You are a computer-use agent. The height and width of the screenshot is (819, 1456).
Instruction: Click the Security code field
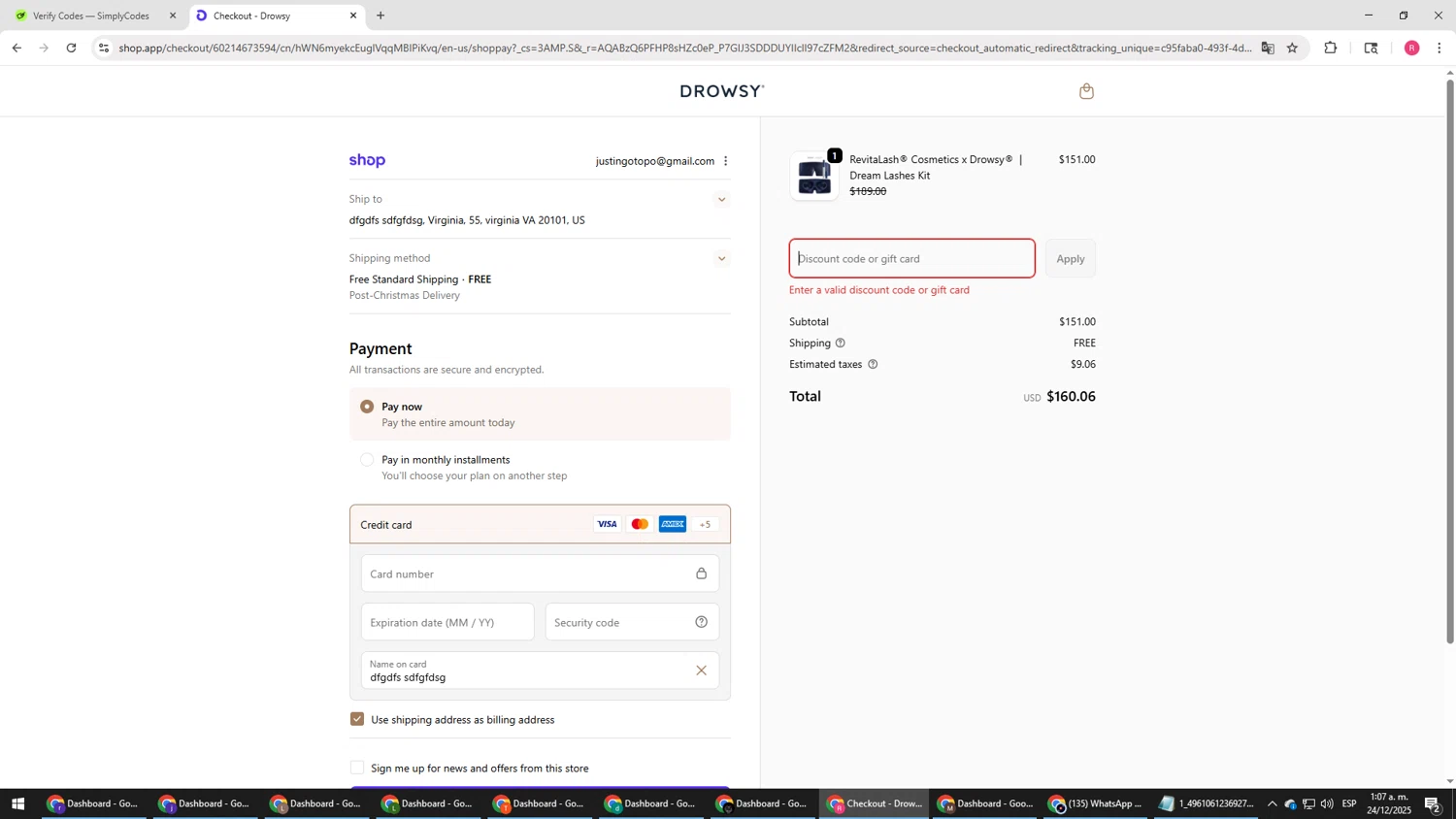point(632,622)
